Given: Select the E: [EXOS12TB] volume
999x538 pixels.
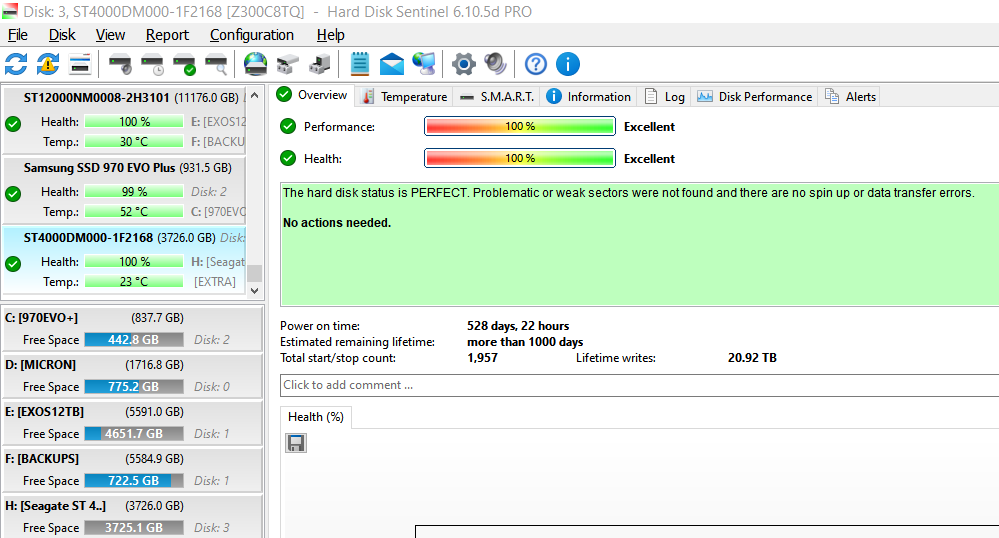Looking at the screenshot, I should [x=133, y=423].
